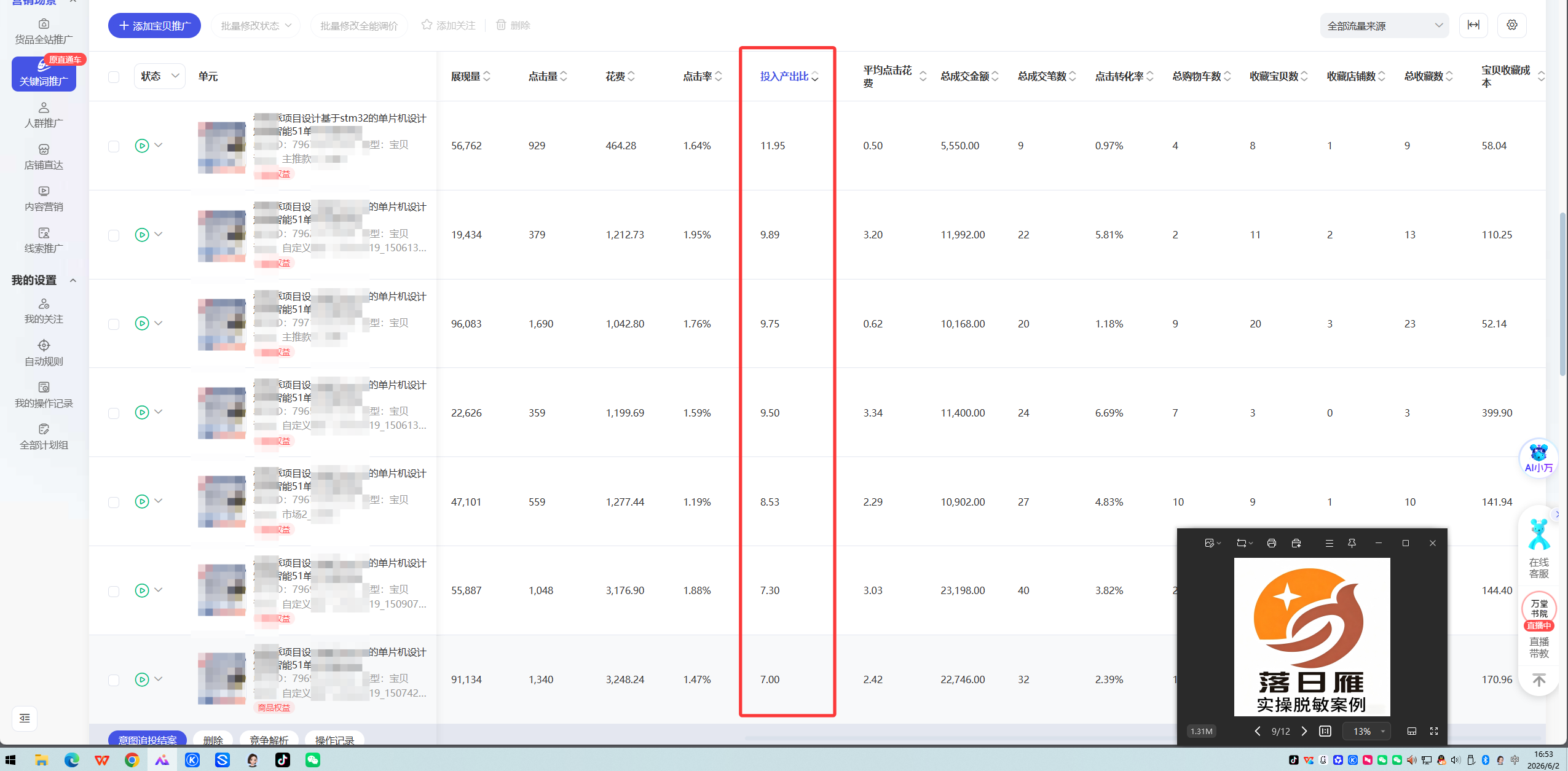The height and width of the screenshot is (771, 1568).
Task: Open the Windows Start menu
Action: coord(10,760)
